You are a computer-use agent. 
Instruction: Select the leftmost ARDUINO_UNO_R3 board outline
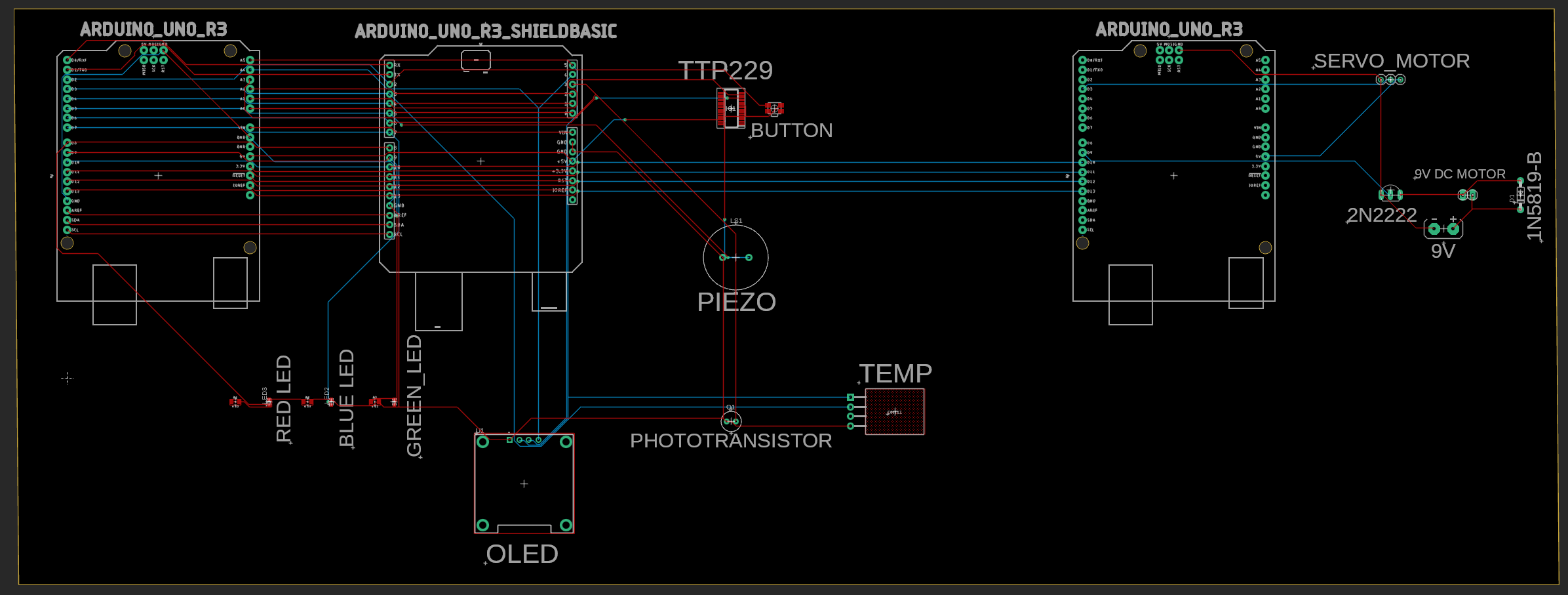[157, 175]
